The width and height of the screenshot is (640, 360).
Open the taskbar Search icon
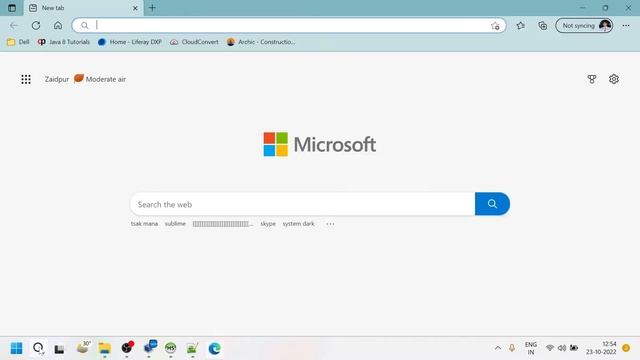38,348
